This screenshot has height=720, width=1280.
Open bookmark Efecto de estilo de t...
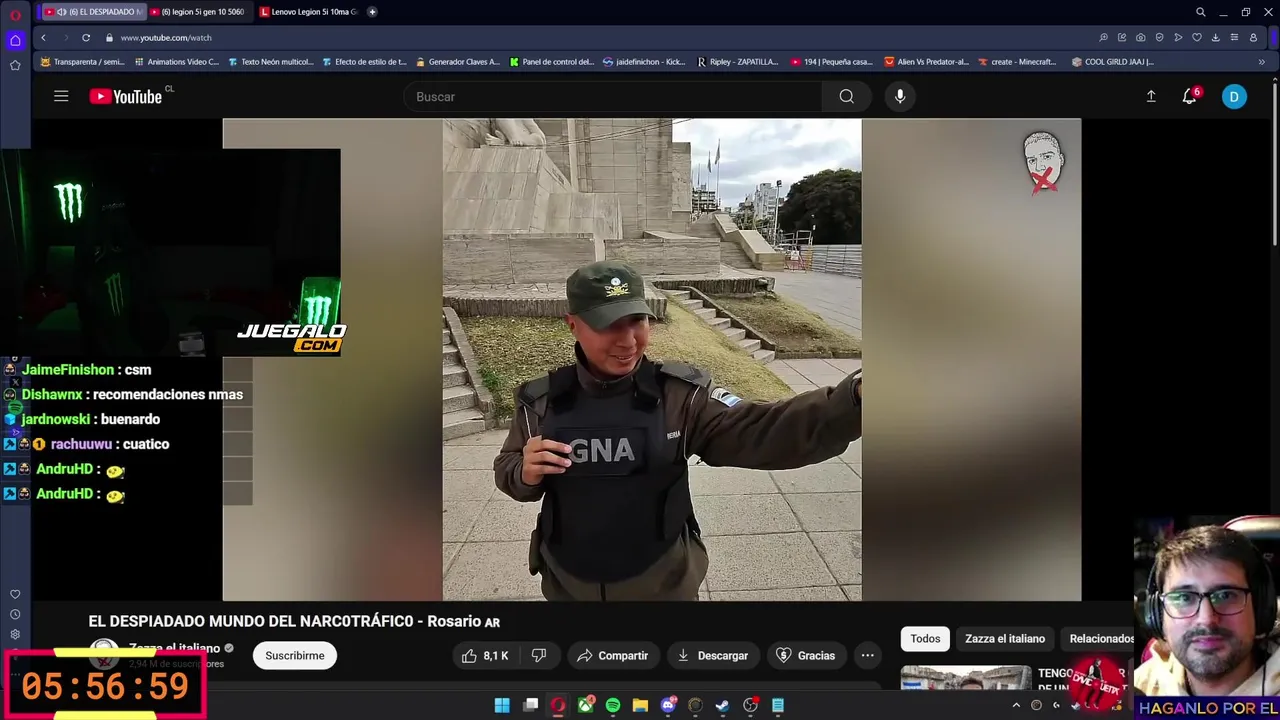click(364, 62)
